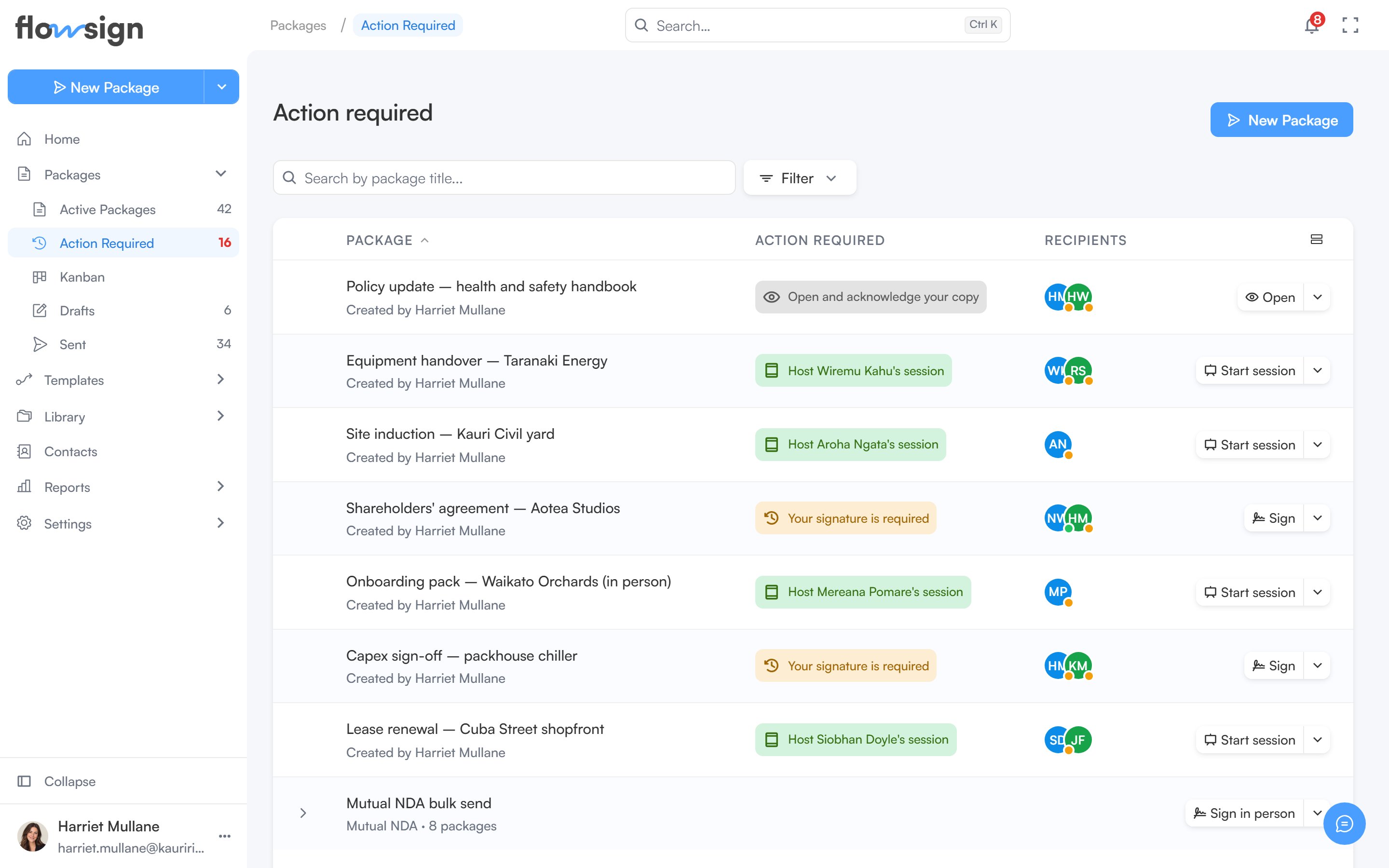Open the chat support bubble
This screenshot has height=868, width=1389.
coord(1344,824)
